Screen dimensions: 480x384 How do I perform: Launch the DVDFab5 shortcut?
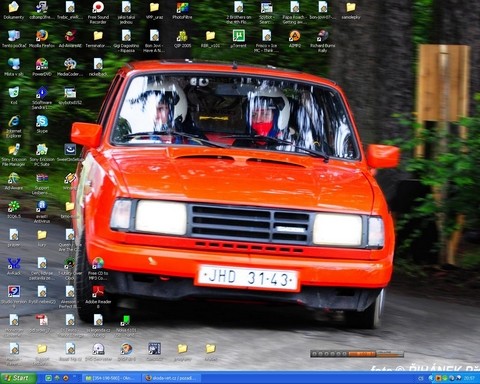126,353
